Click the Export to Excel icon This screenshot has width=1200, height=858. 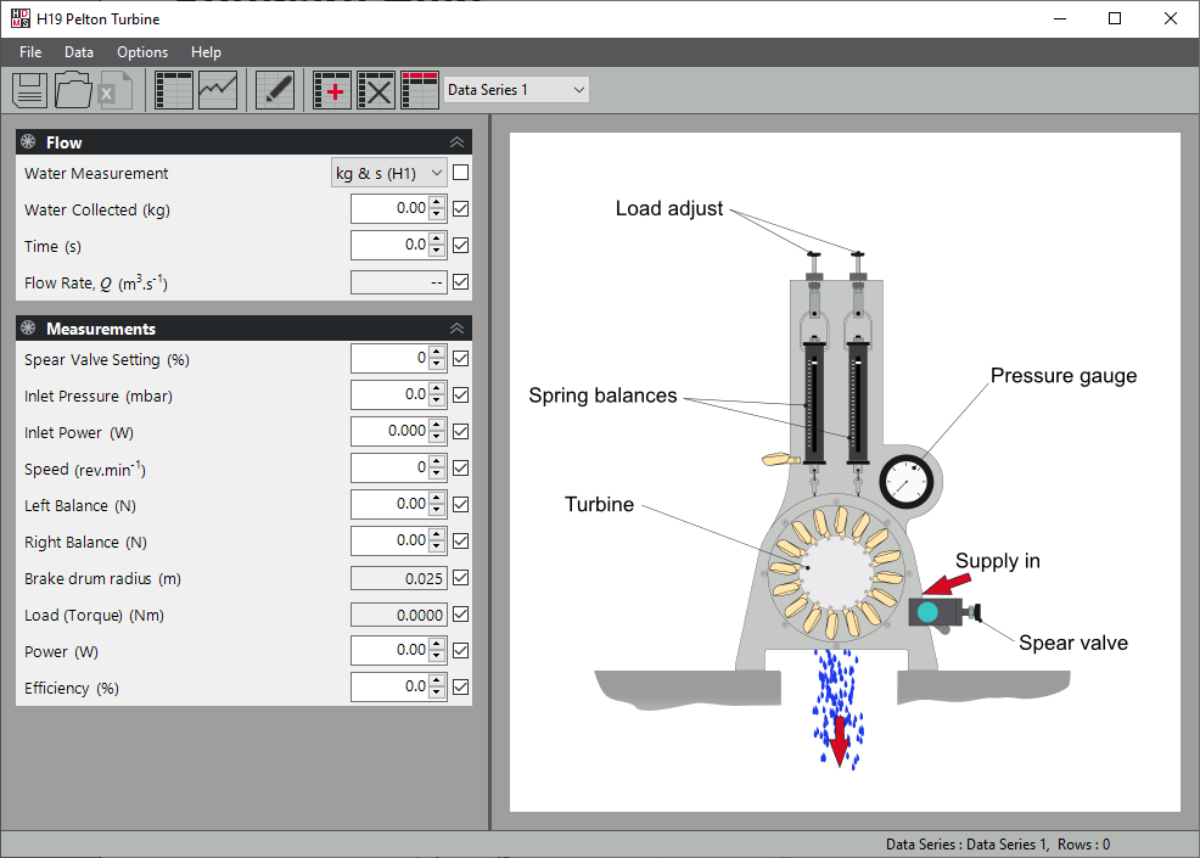[115, 90]
